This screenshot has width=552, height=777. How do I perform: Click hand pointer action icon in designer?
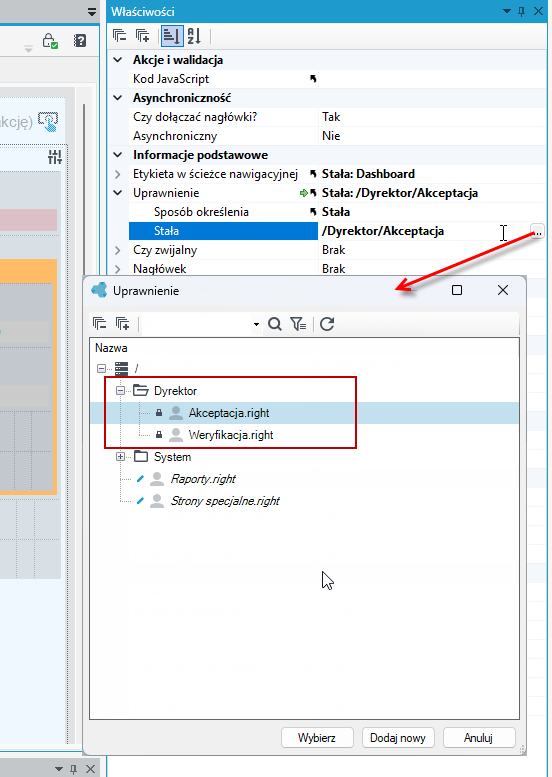[x=49, y=121]
